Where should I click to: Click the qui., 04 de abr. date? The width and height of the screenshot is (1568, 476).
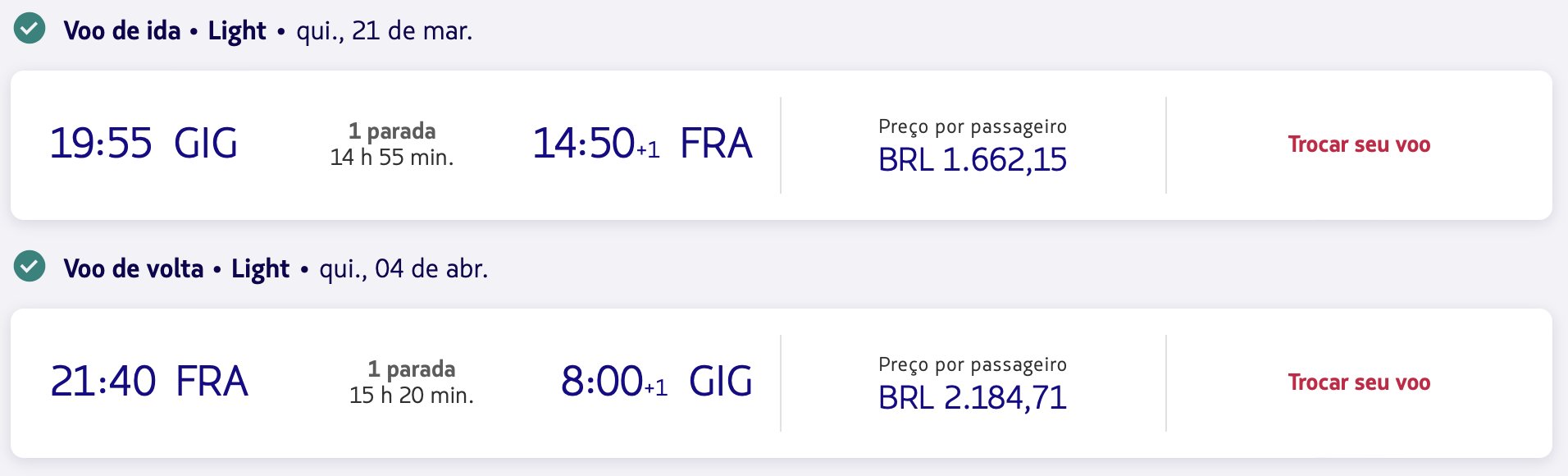pyautogui.click(x=403, y=268)
